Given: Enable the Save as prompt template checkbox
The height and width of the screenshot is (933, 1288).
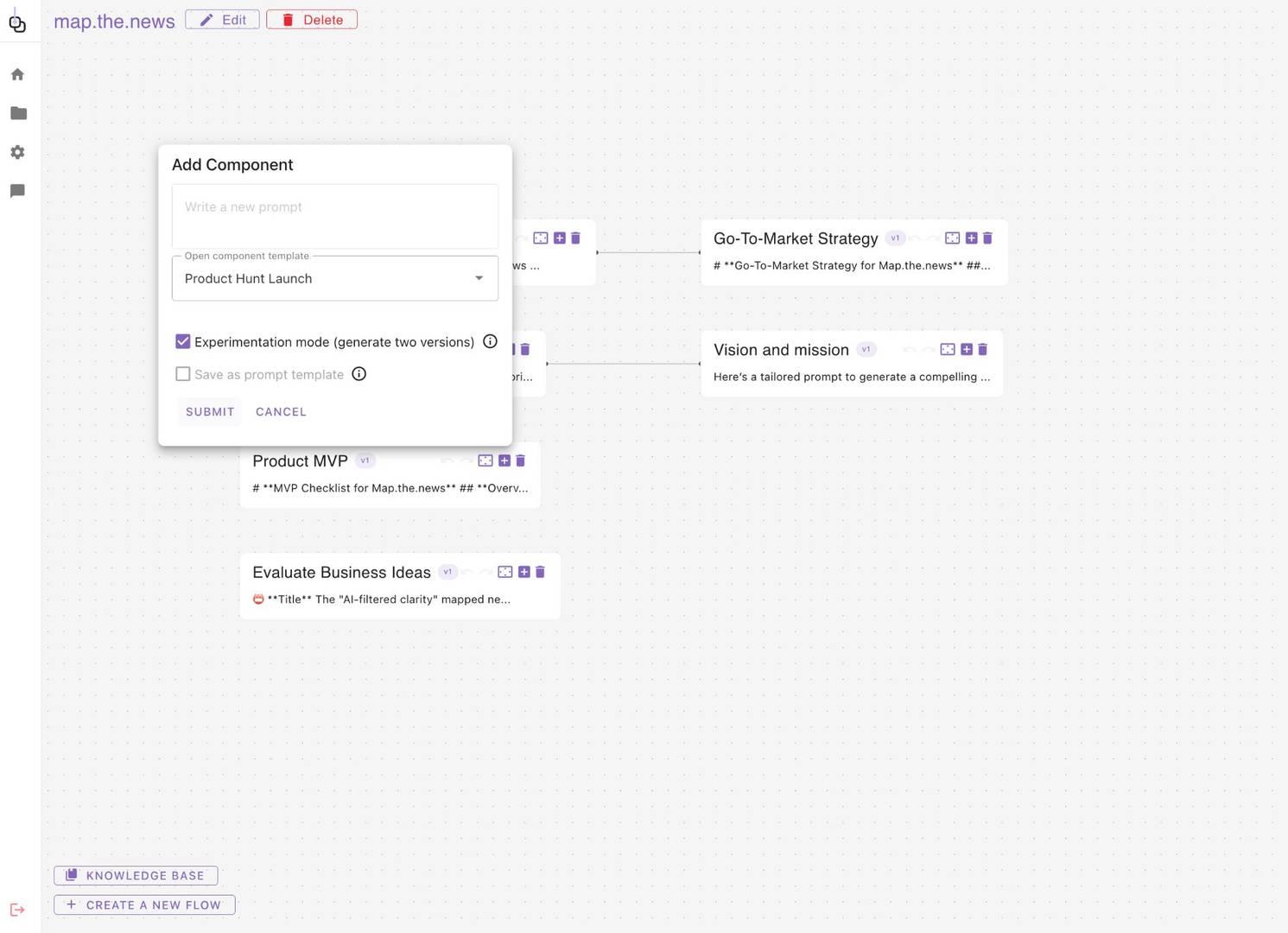Looking at the screenshot, I should coord(183,374).
